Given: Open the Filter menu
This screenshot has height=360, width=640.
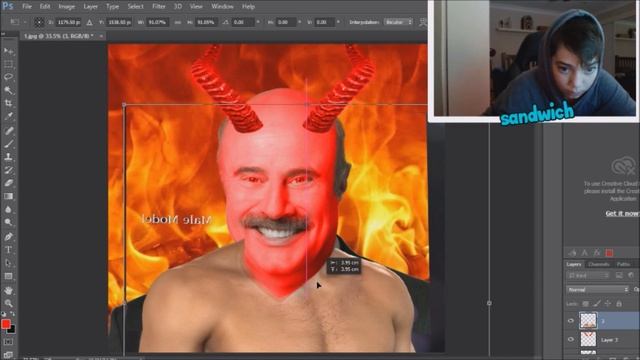Looking at the screenshot, I should click(x=159, y=7).
